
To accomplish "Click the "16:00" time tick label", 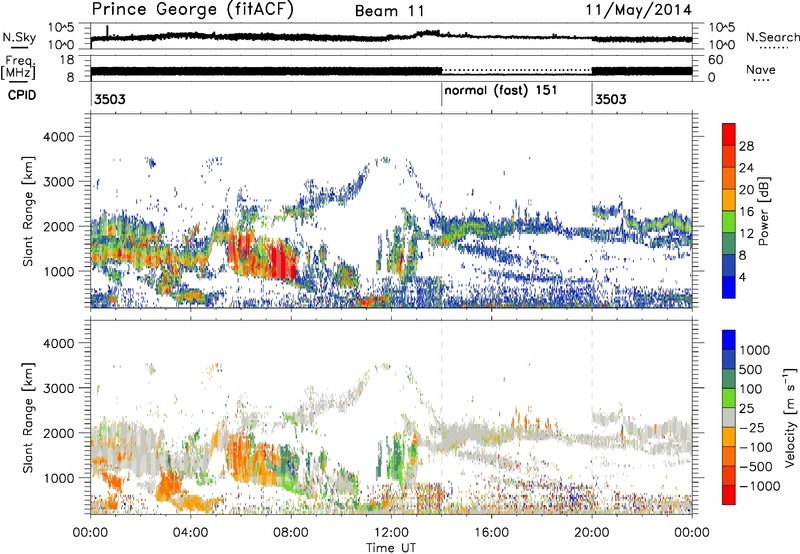I will (491, 533).
